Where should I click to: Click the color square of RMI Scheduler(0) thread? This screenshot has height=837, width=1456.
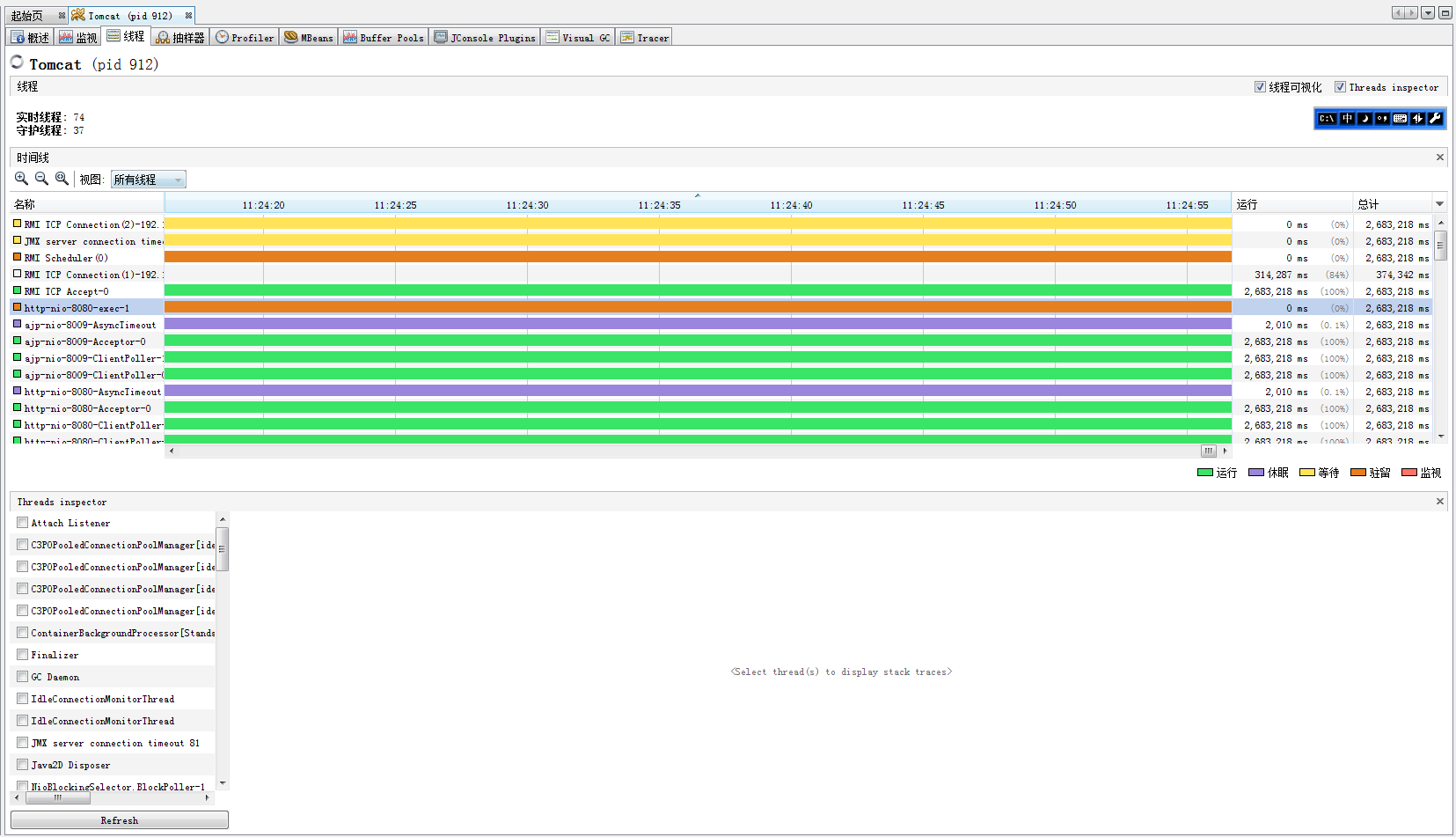18,257
